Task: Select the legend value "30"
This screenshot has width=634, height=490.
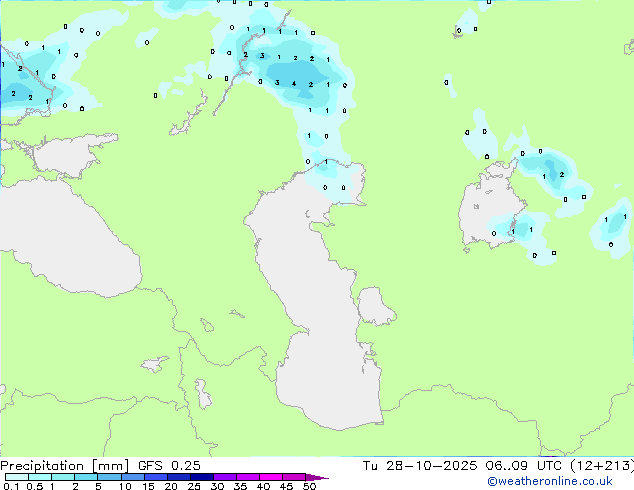Action: pos(217,486)
